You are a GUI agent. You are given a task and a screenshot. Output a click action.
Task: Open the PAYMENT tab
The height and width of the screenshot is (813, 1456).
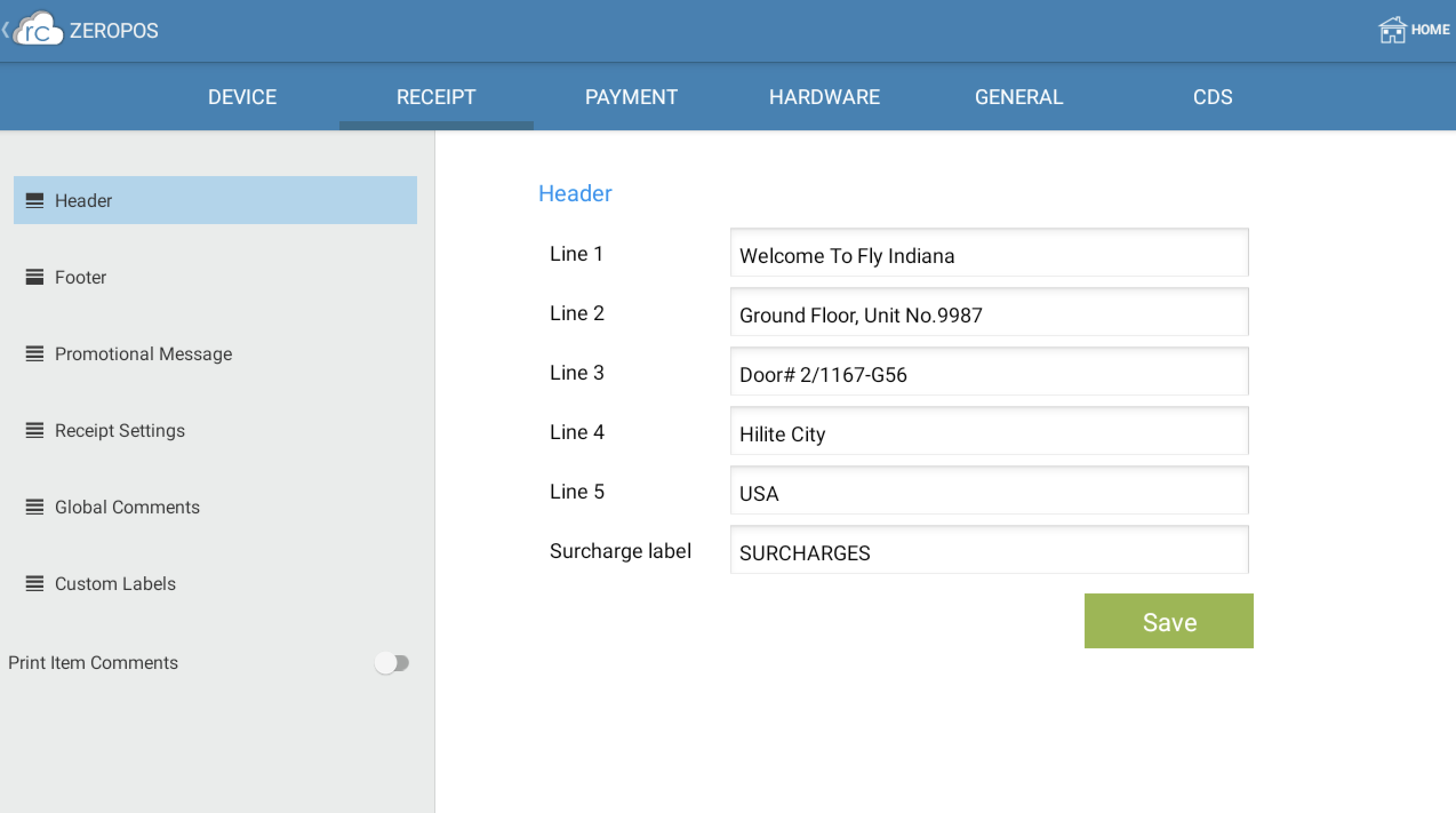pos(631,97)
